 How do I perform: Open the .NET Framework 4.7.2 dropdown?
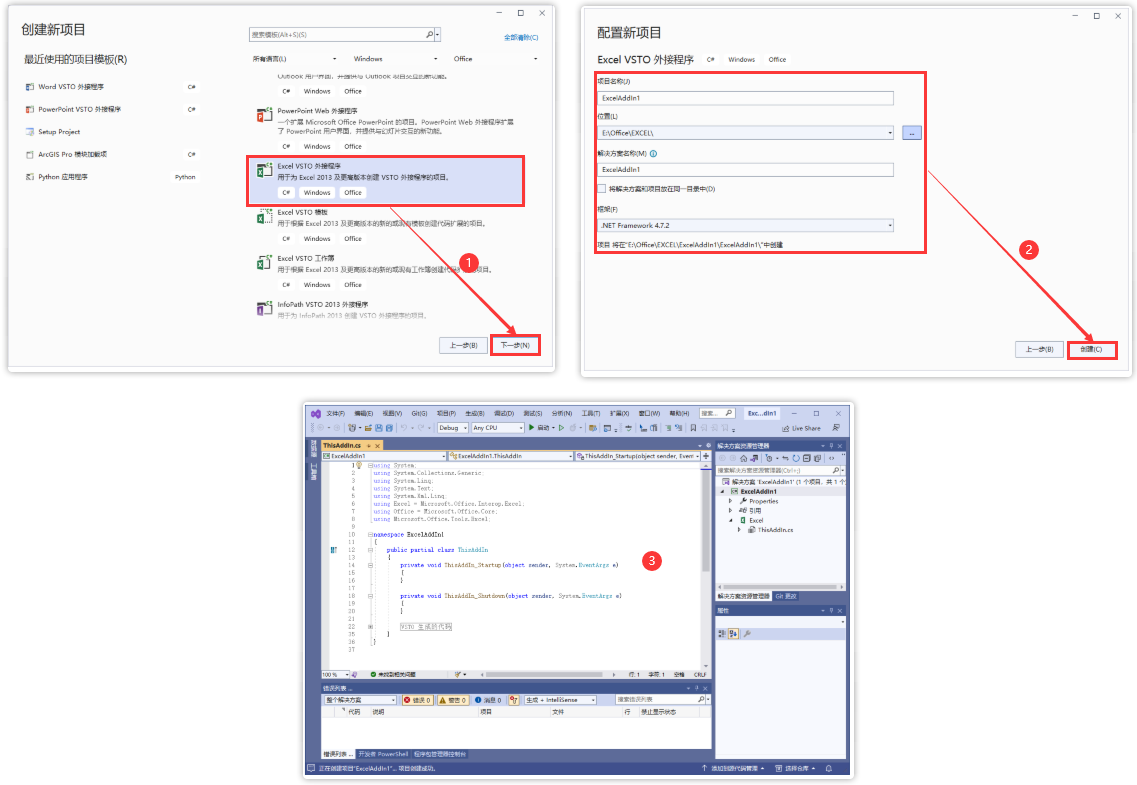745,225
